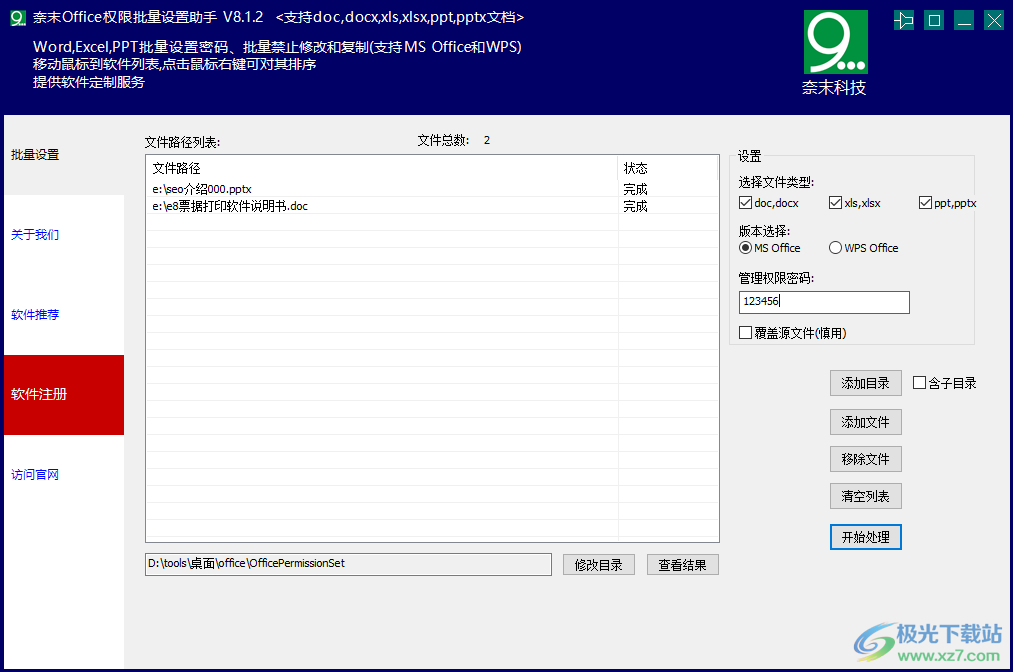Click the 添加文件 button

866,423
